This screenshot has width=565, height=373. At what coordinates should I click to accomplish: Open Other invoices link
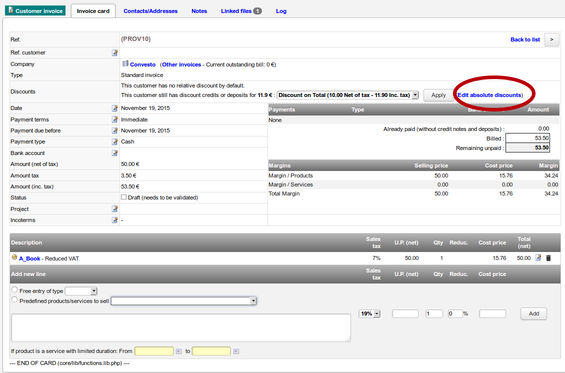coord(181,65)
